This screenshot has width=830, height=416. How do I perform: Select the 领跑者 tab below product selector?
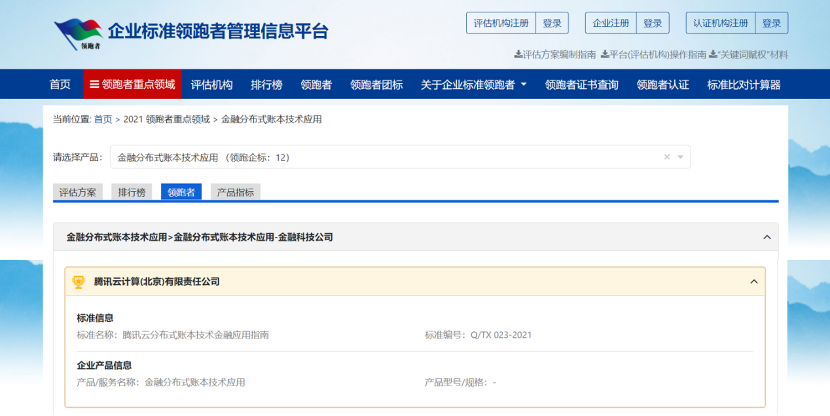(x=181, y=192)
